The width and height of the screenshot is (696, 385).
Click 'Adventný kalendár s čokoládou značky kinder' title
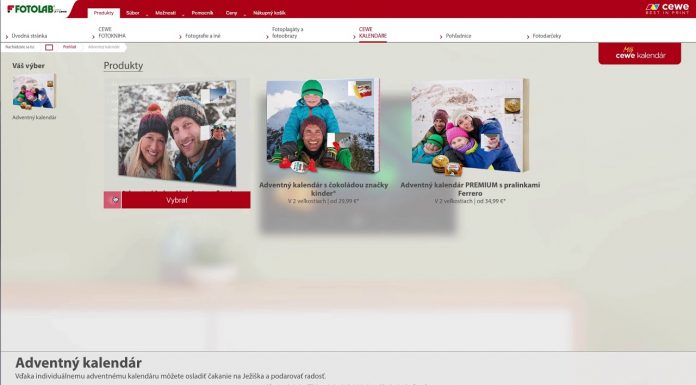coord(323,189)
